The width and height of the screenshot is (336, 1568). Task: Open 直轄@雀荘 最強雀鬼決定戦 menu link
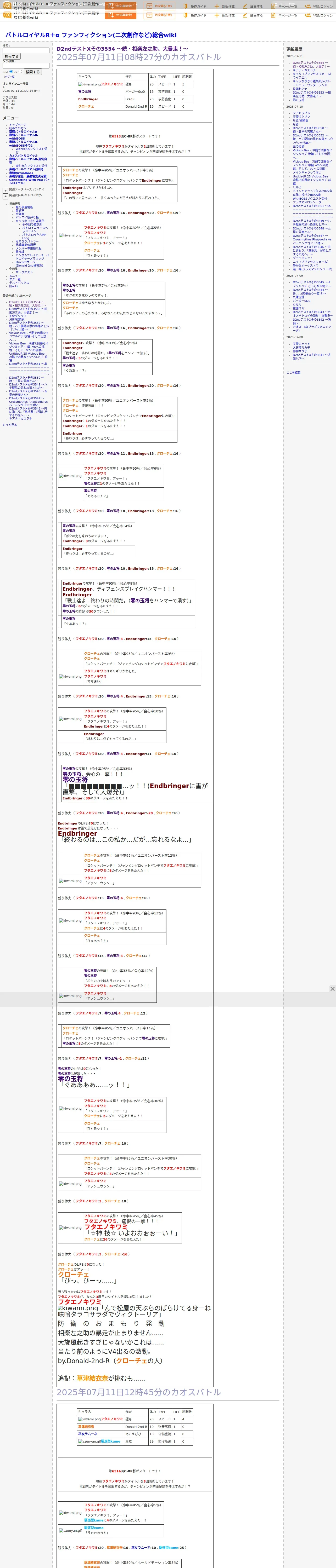tap(27, 176)
